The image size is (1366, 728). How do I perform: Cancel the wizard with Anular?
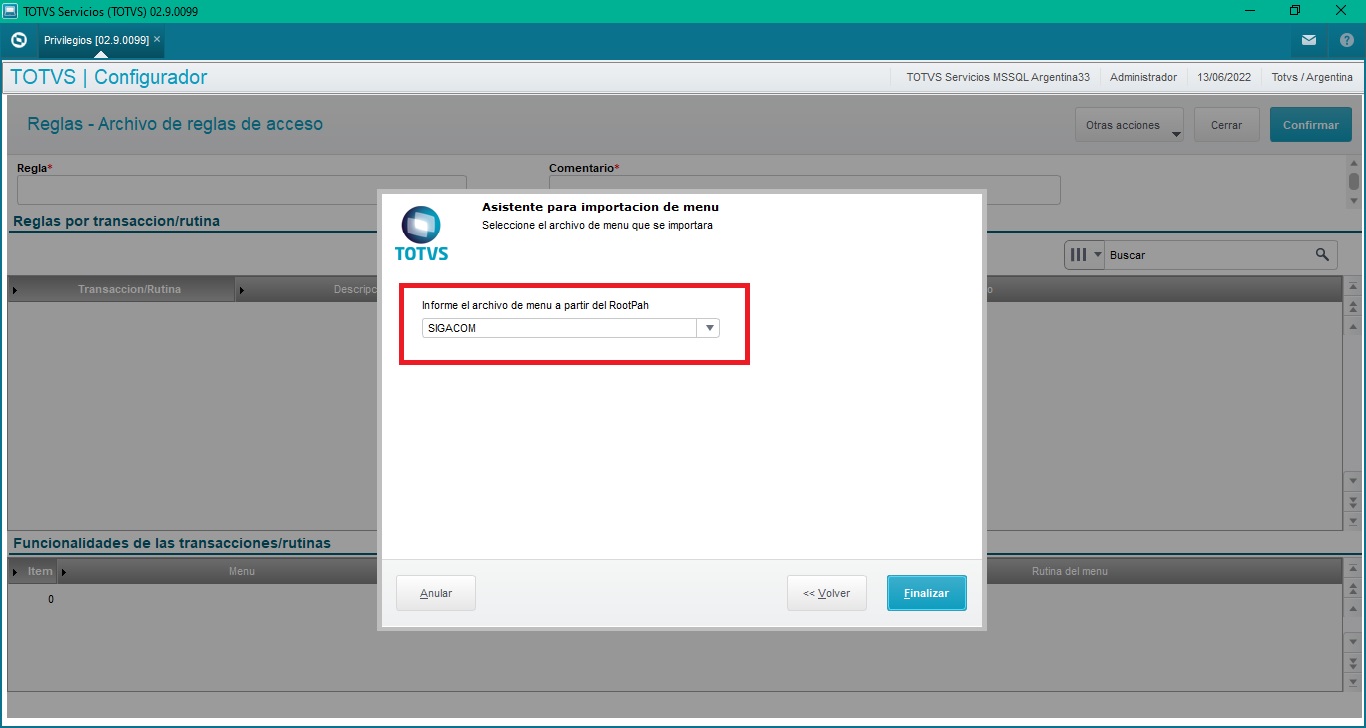pyautogui.click(x=436, y=593)
